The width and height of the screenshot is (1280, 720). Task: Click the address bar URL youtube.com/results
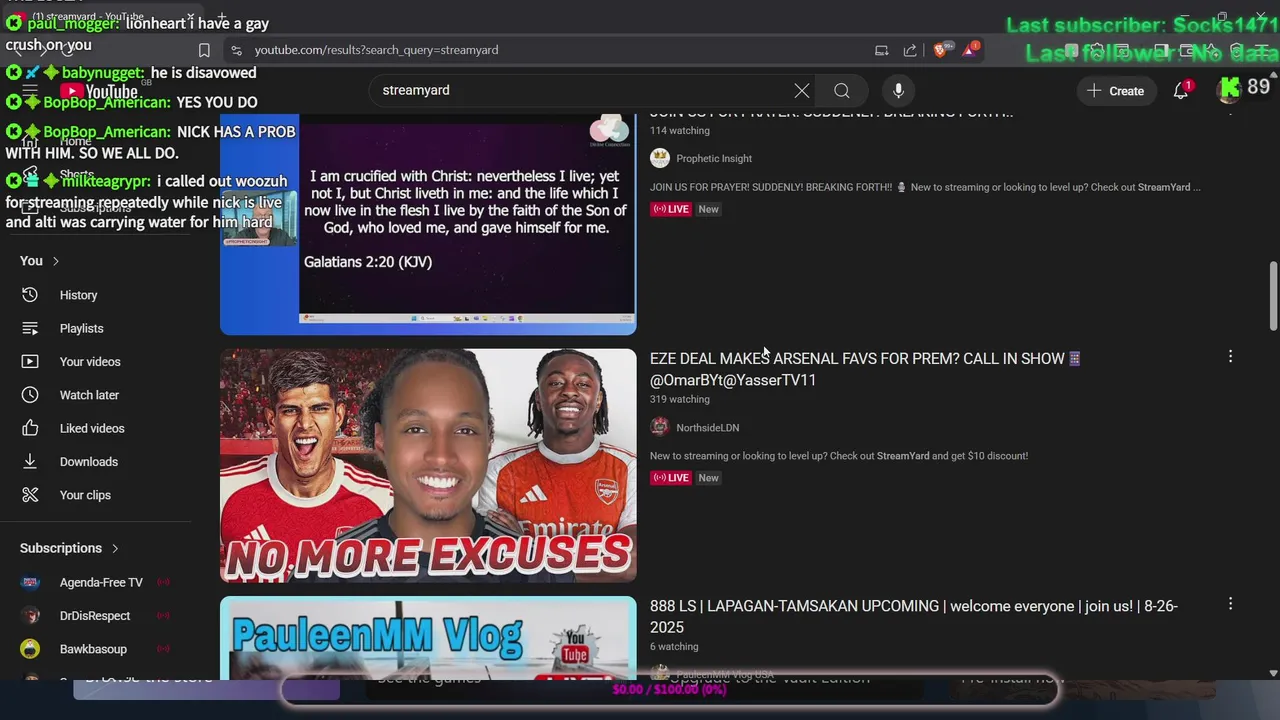coord(376,50)
